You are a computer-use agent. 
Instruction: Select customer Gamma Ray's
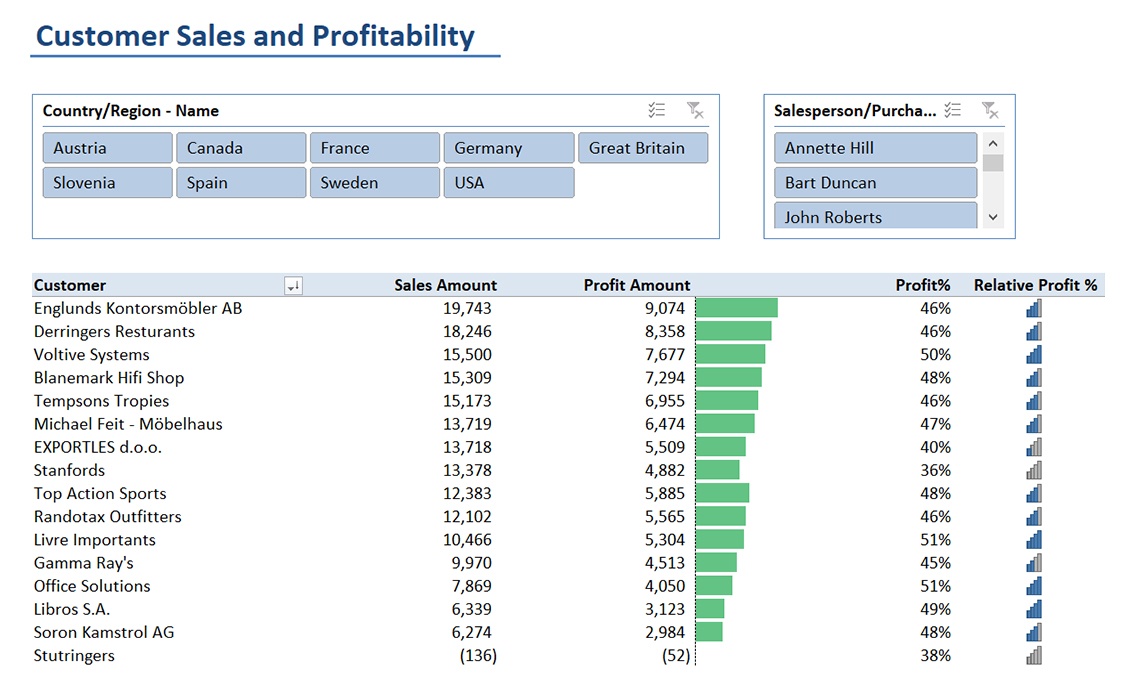pos(84,563)
